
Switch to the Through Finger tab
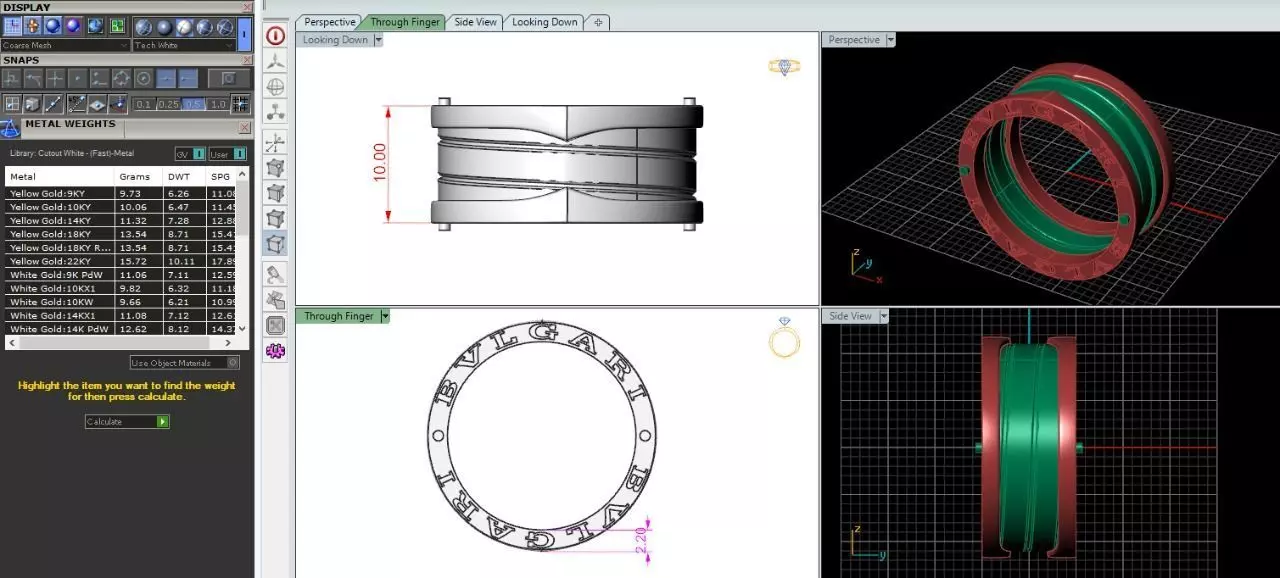pyautogui.click(x=405, y=22)
